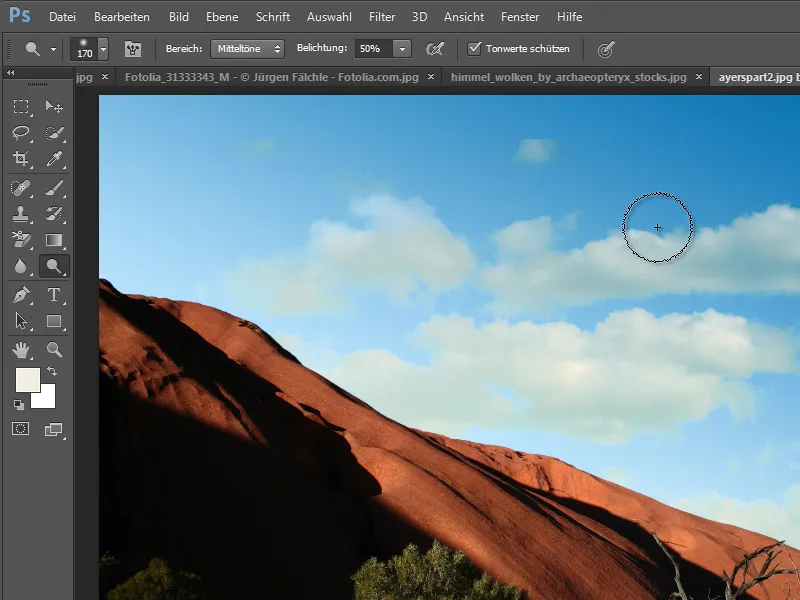Swap foreground and background colors

[52, 371]
